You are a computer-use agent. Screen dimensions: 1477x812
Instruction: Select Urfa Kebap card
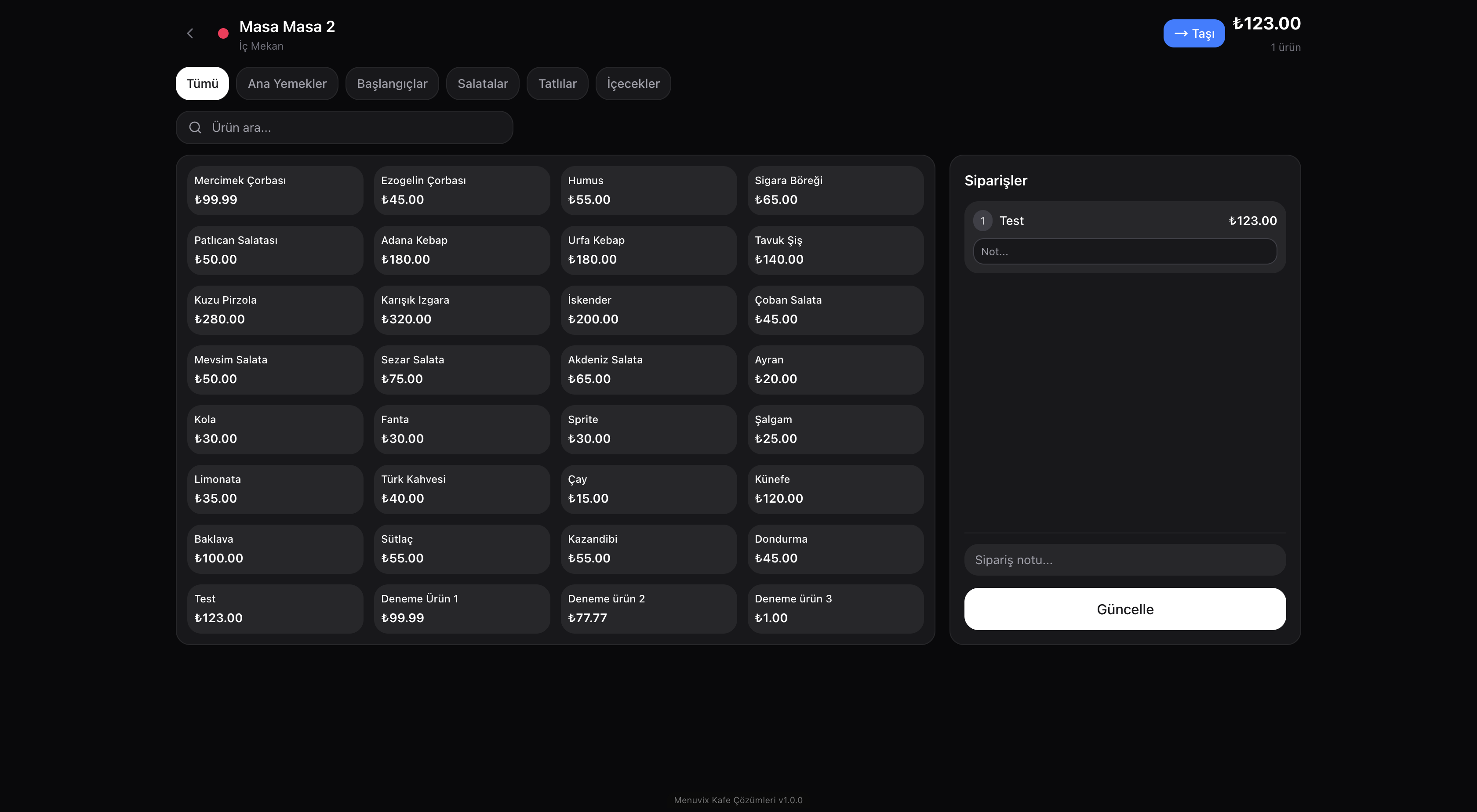(648, 250)
